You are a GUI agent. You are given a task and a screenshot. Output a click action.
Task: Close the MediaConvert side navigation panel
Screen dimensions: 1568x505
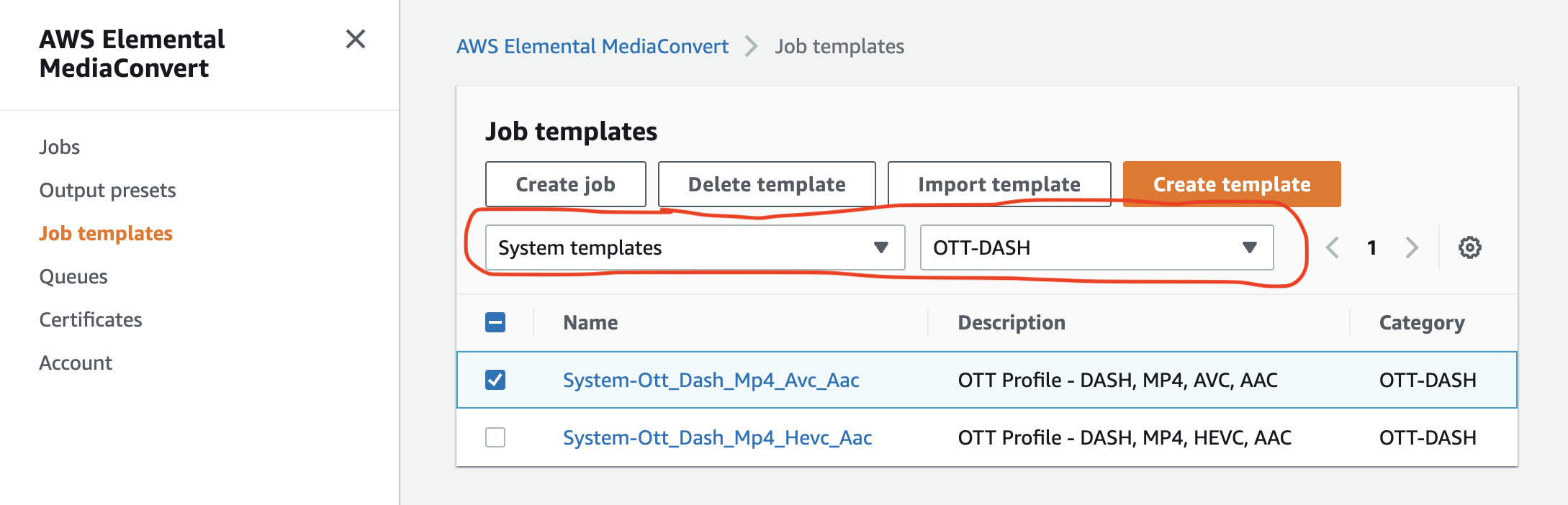(x=356, y=39)
